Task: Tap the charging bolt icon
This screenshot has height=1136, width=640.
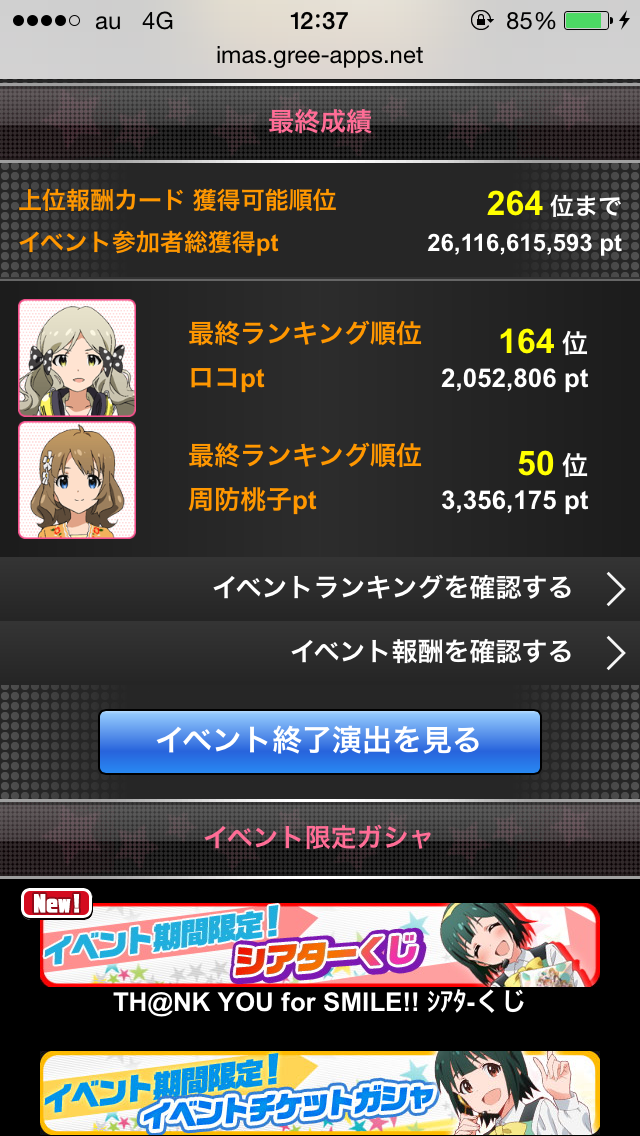Action: [x=624, y=21]
